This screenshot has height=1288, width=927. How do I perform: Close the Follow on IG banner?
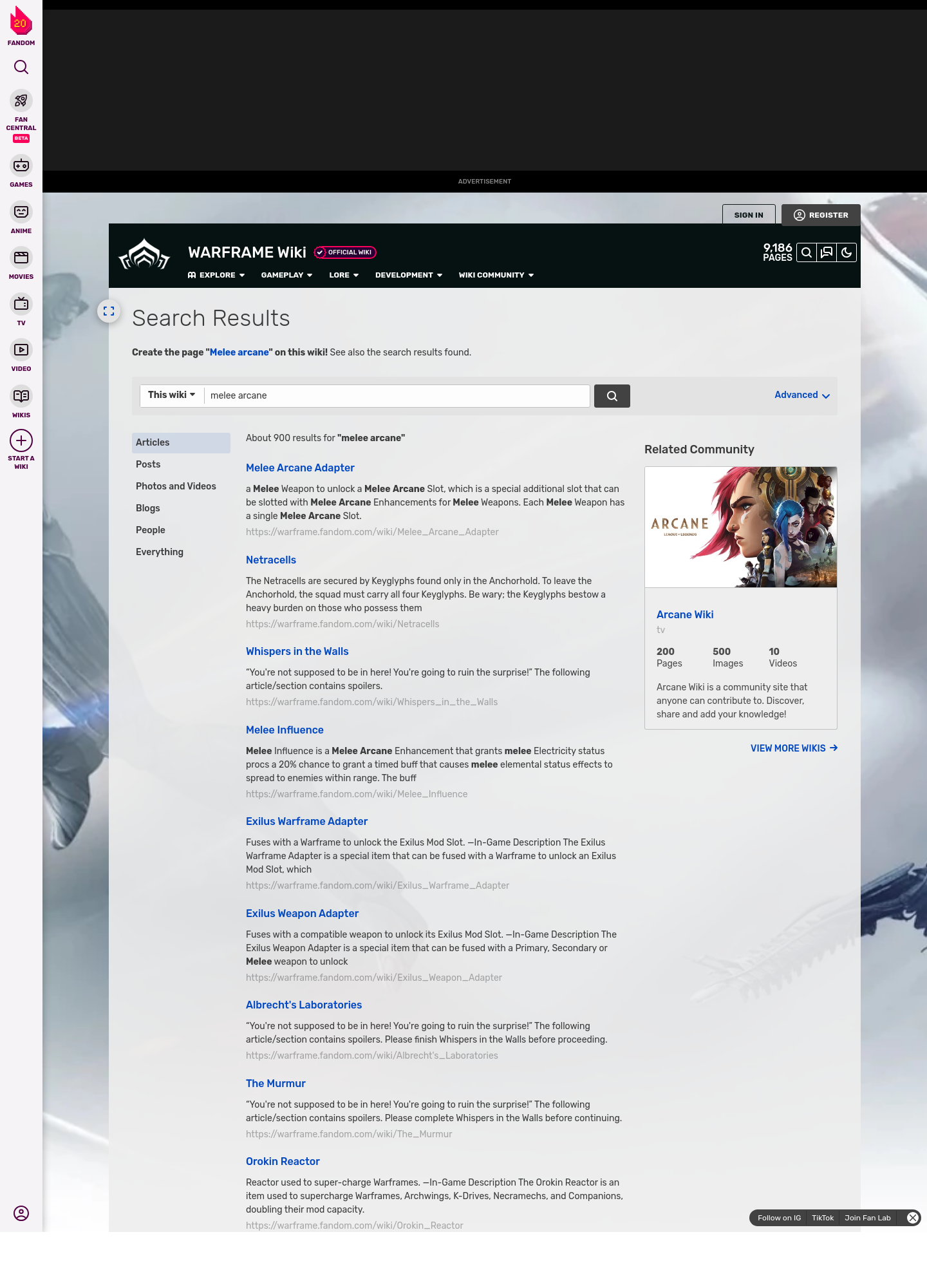pyautogui.click(x=912, y=1218)
